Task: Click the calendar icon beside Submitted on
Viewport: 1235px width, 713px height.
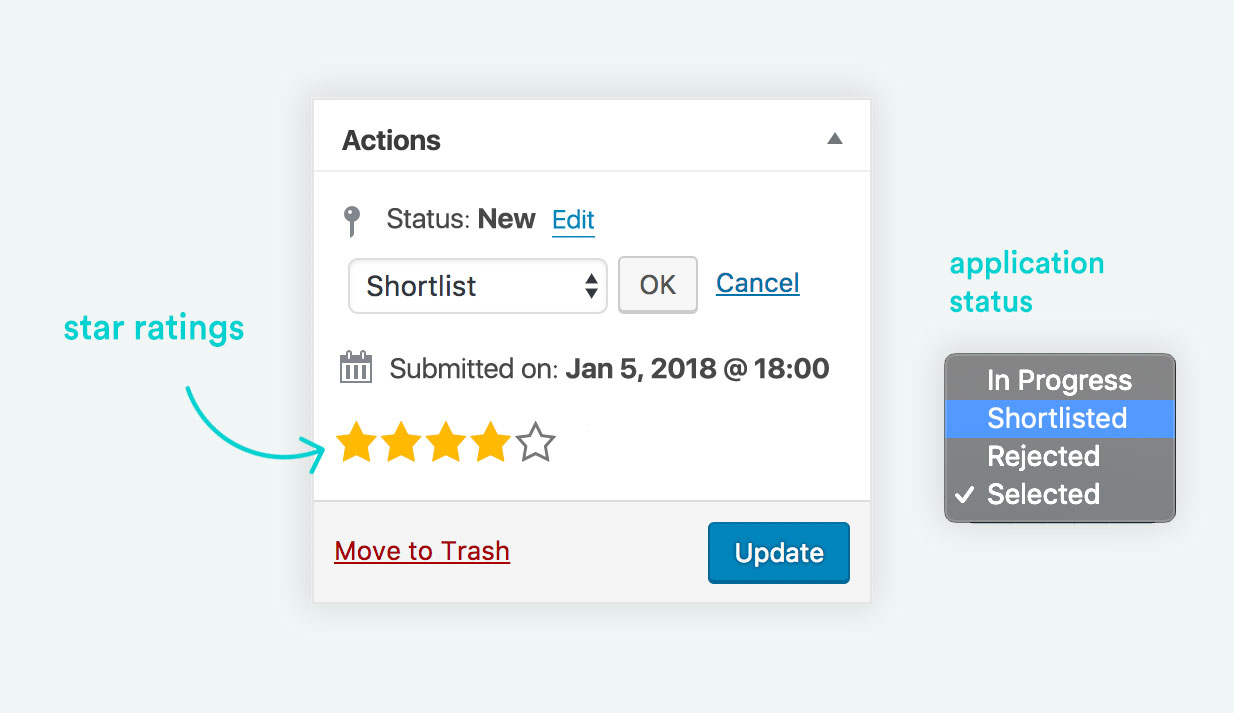Action: coord(356,368)
